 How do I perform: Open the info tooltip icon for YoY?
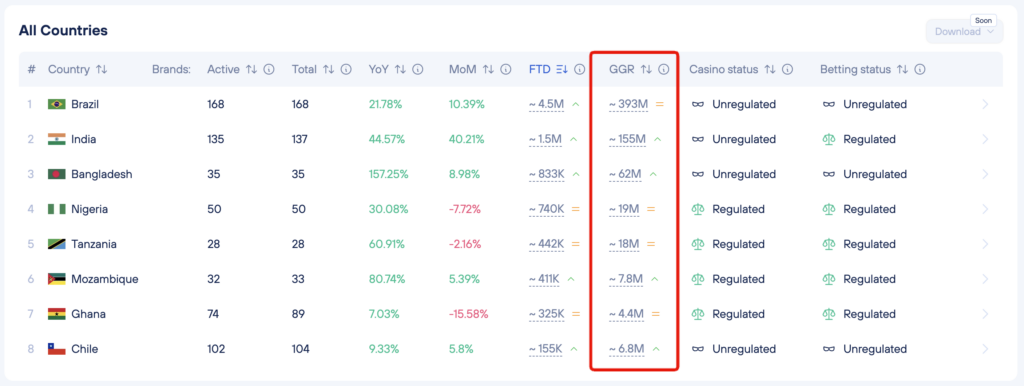coord(418,69)
